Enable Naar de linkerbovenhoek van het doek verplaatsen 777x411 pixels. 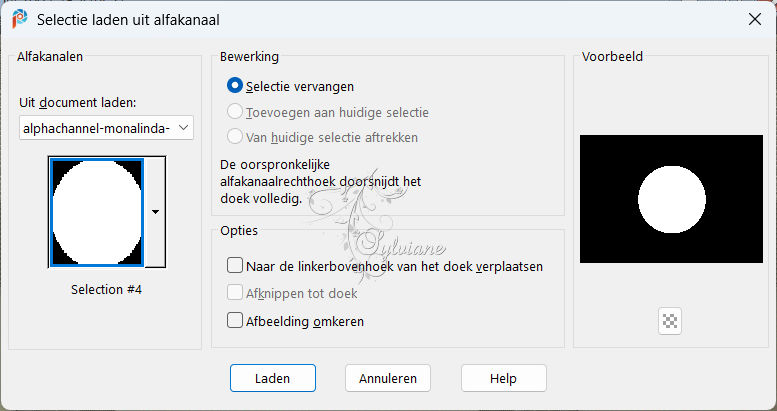tap(234, 266)
